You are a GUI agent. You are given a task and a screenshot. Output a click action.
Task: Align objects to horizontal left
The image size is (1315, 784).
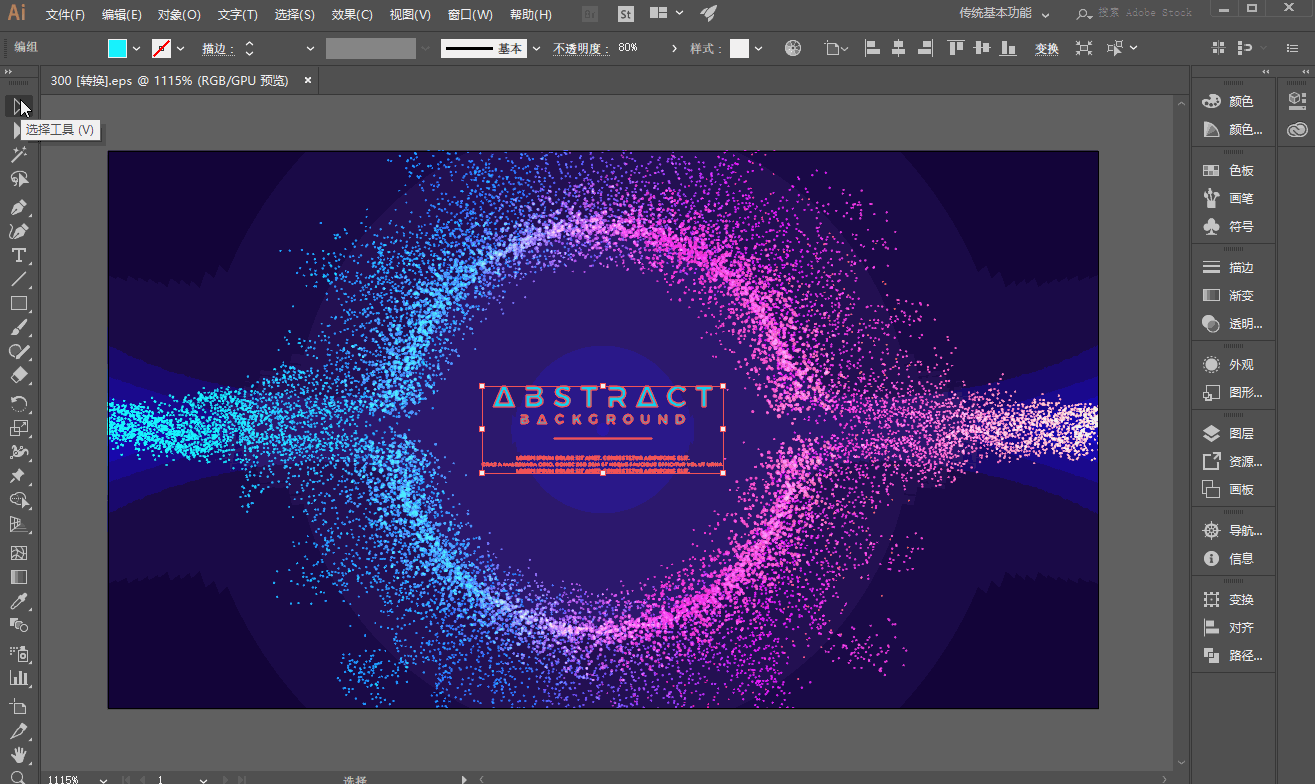click(x=872, y=48)
